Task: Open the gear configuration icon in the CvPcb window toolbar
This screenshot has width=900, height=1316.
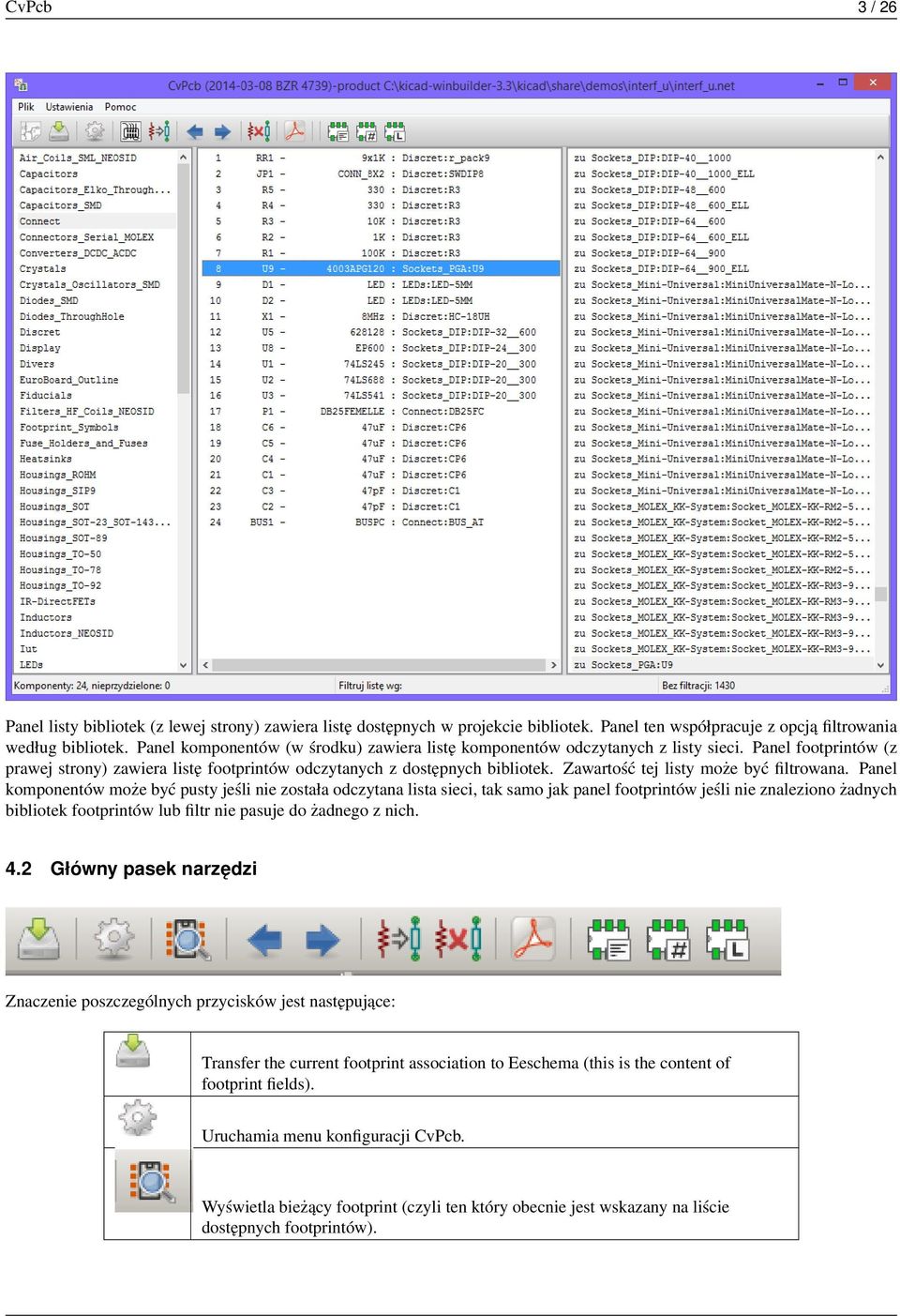Action: (x=94, y=131)
